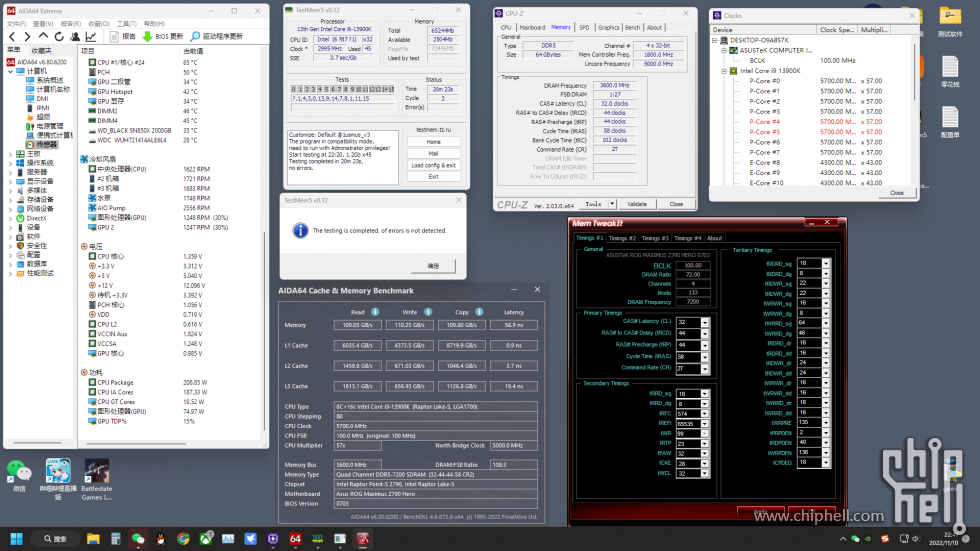980x551 pixels.
Task: Expand the DirectX tree node
Action: (x=11, y=219)
